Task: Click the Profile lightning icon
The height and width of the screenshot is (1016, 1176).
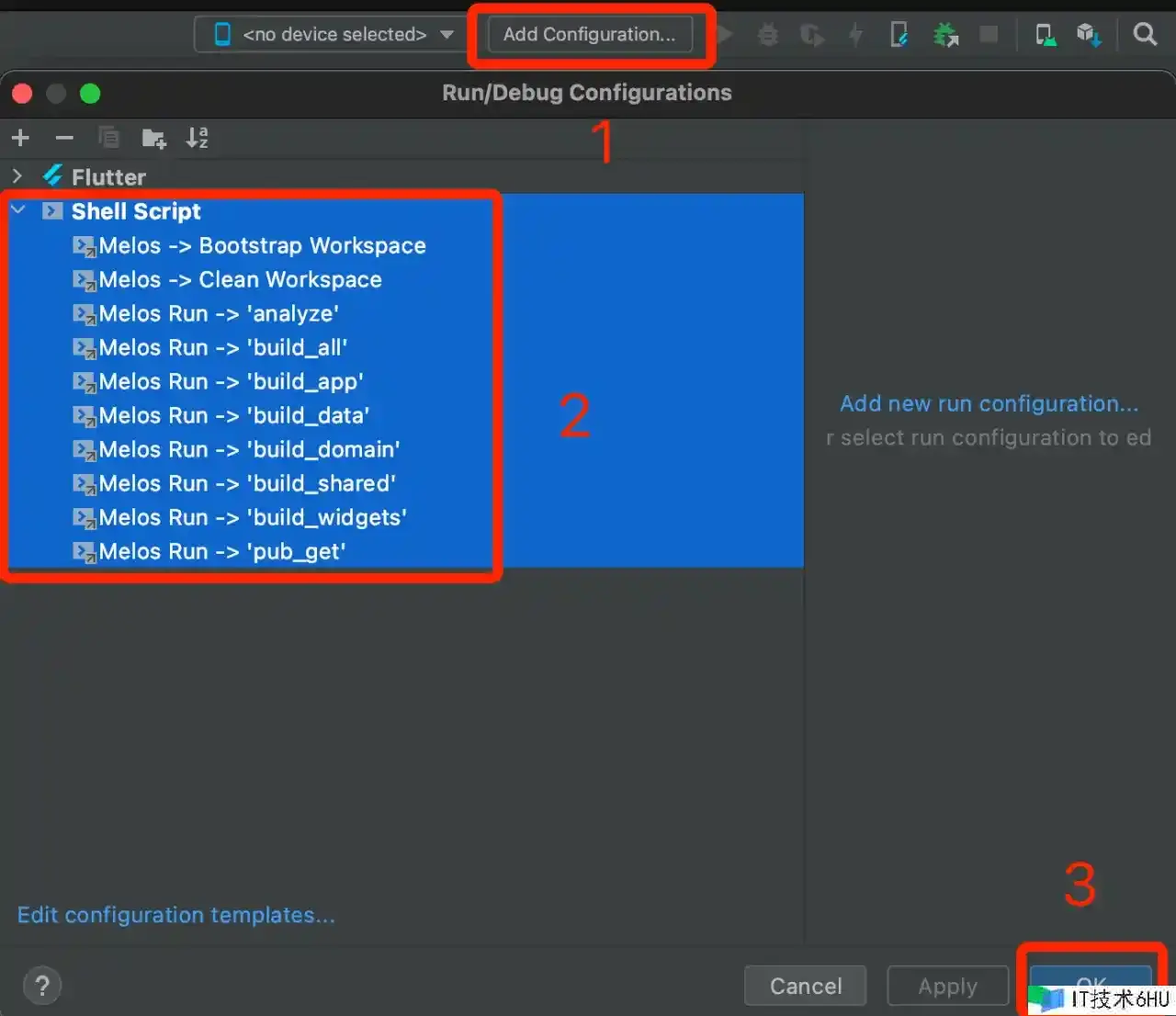Action: [x=855, y=35]
